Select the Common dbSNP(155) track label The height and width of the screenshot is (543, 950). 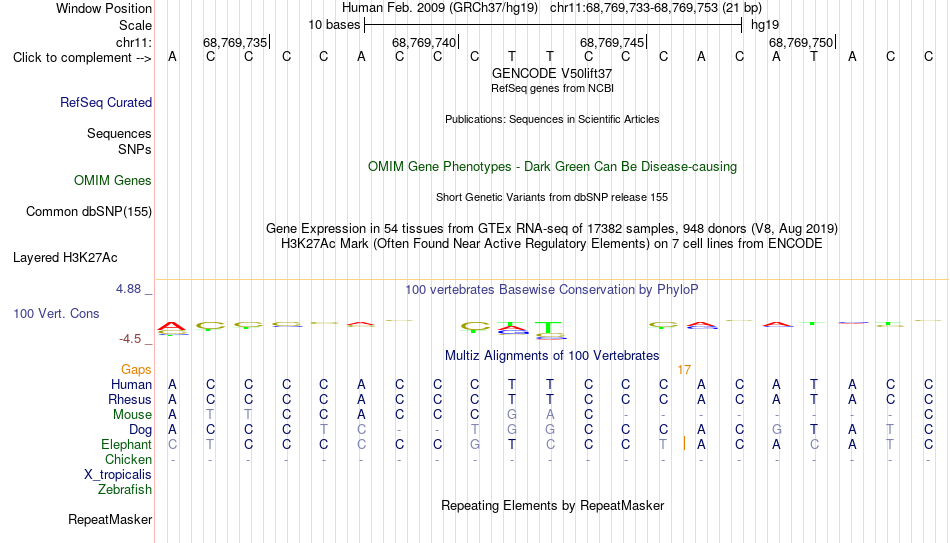point(89,212)
